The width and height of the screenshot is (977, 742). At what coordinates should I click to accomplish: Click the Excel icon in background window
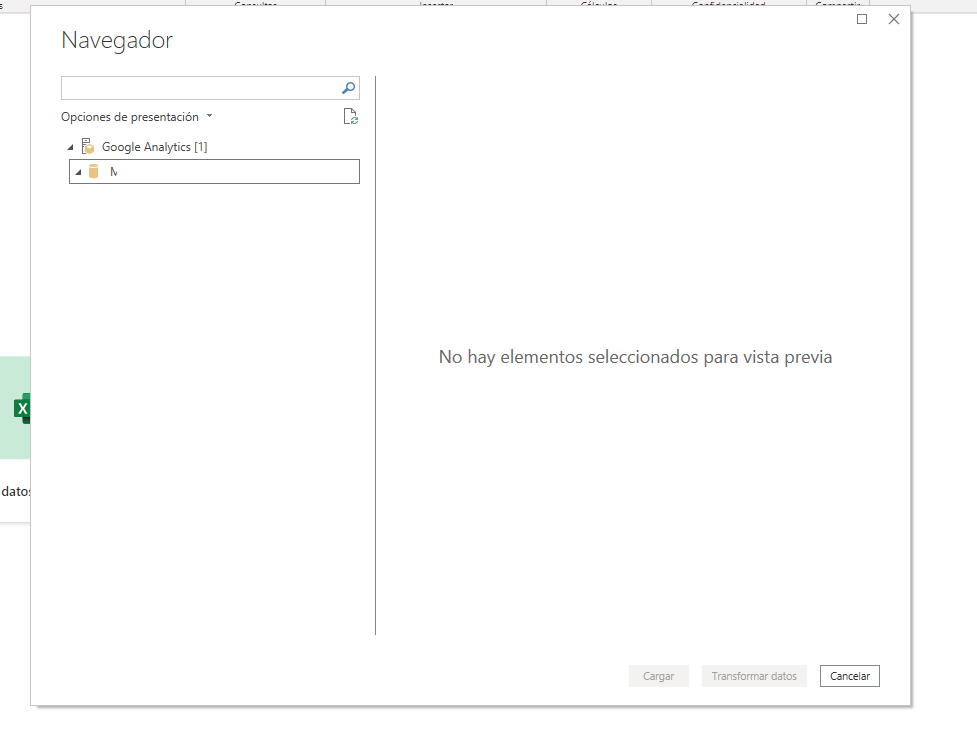coord(22,409)
